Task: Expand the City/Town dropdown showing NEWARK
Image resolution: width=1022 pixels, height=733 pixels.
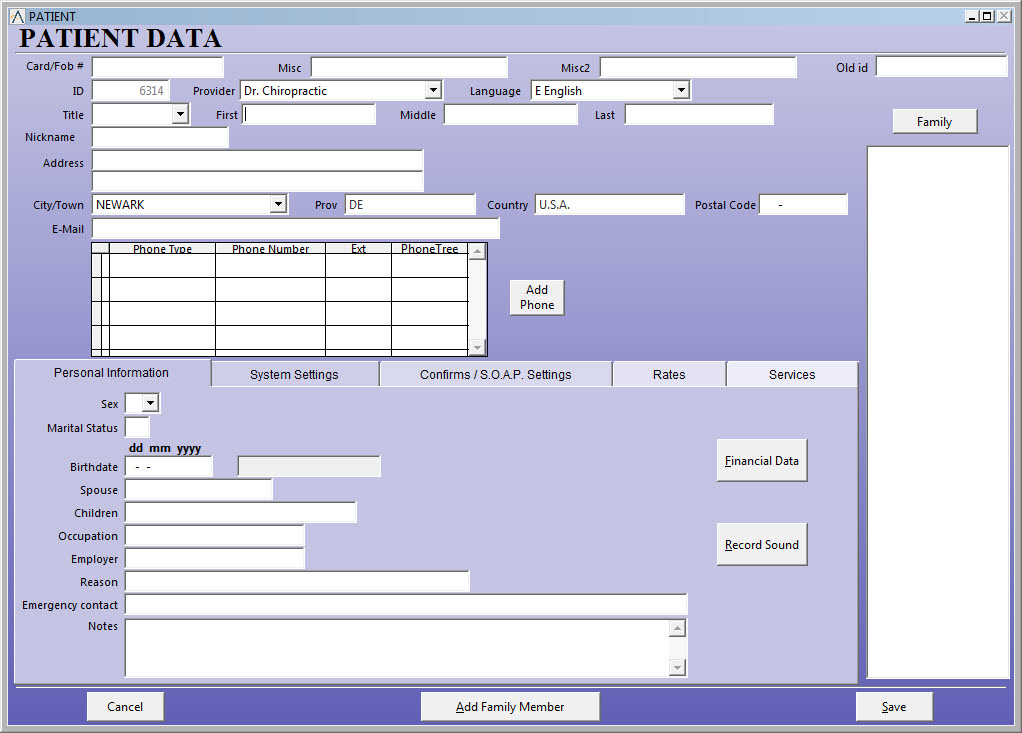Action: pos(278,204)
